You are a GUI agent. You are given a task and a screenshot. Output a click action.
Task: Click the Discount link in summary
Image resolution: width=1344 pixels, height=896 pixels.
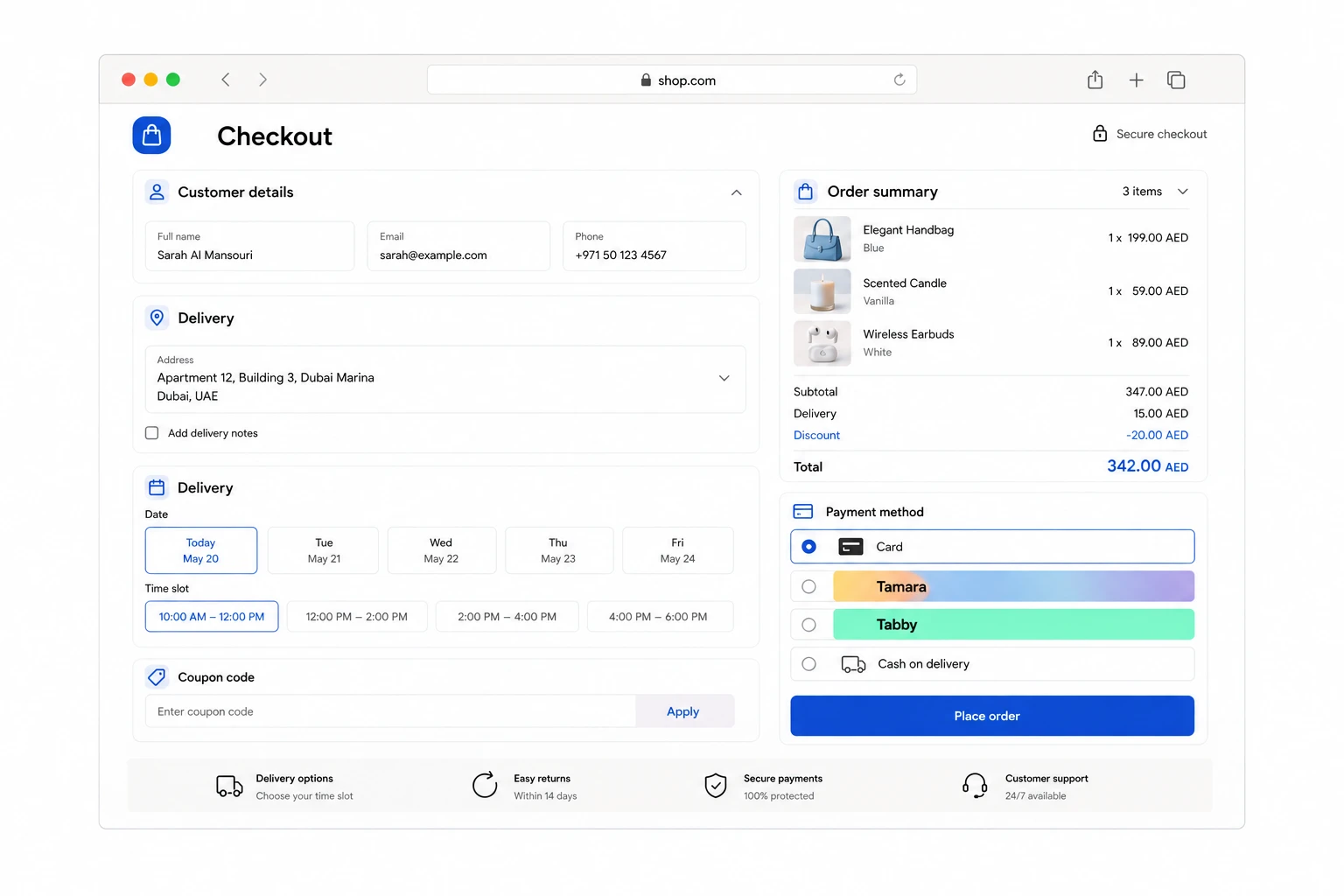[816, 435]
